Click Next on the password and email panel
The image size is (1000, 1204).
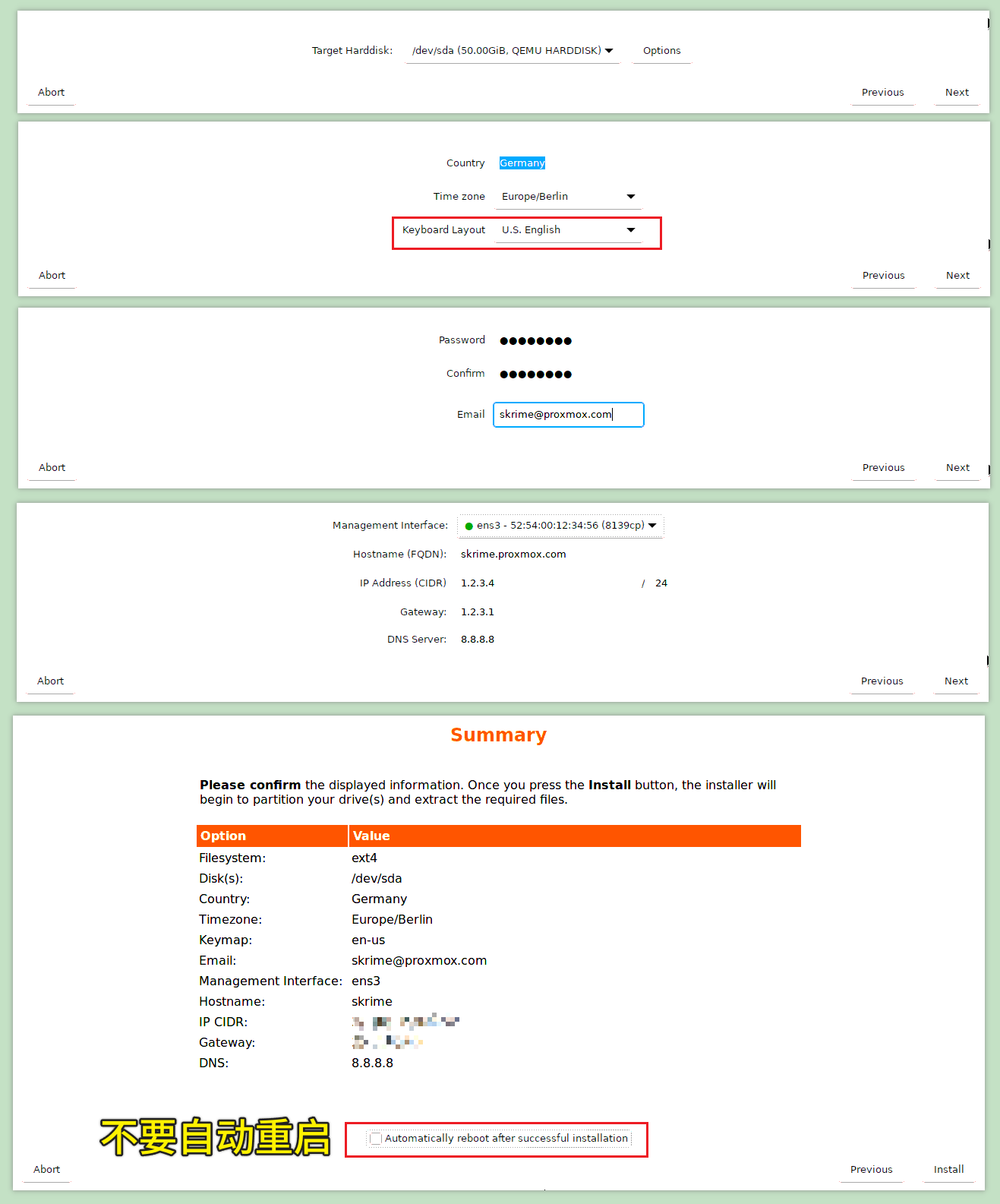tap(957, 468)
